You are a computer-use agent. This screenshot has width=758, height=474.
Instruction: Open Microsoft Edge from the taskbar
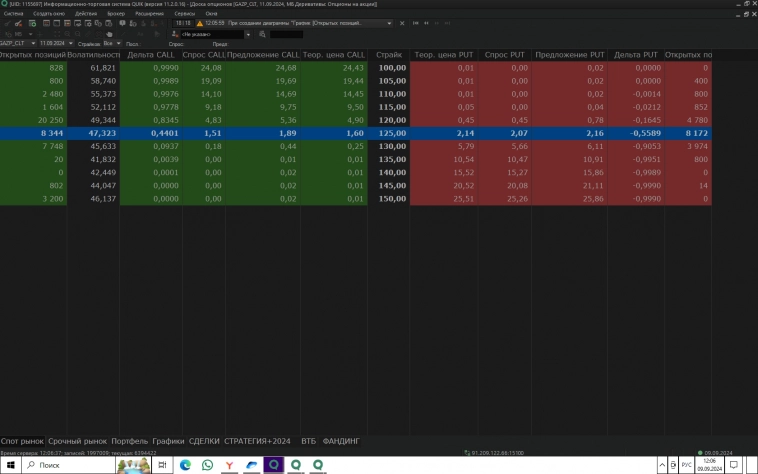(186, 465)
